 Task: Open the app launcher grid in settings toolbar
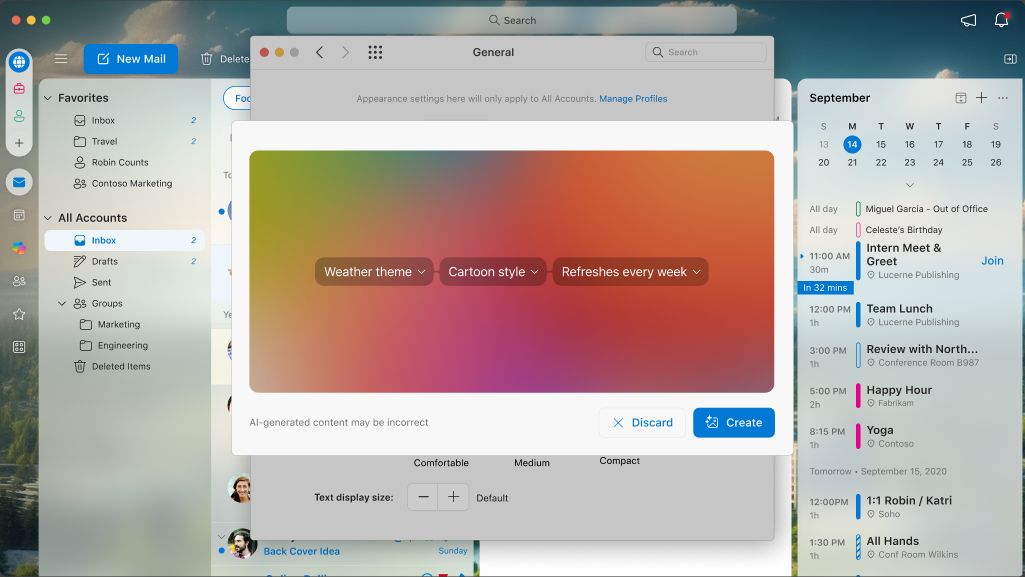click(x=375, y=52)
